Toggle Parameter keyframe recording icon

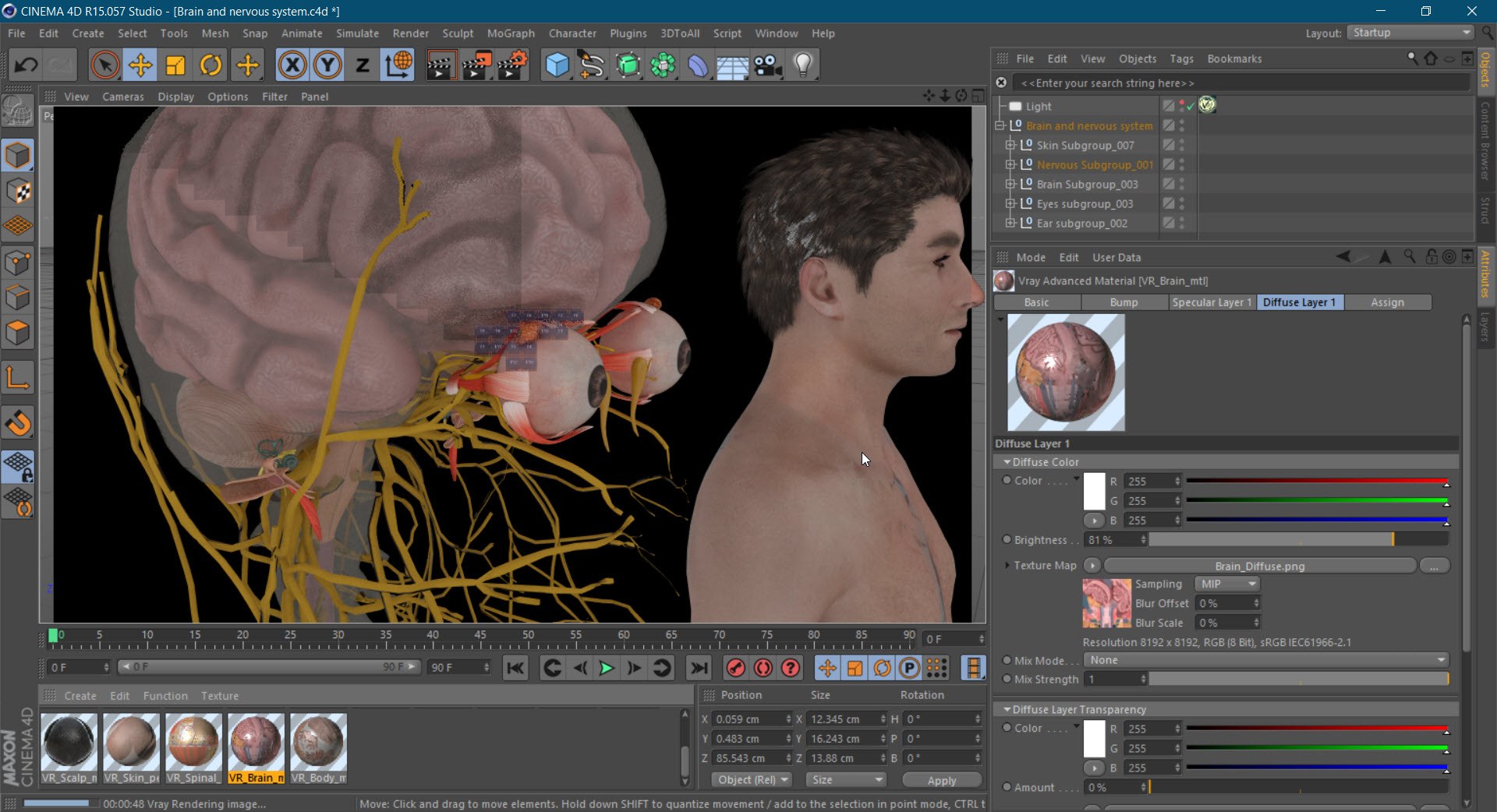(909, 668)
